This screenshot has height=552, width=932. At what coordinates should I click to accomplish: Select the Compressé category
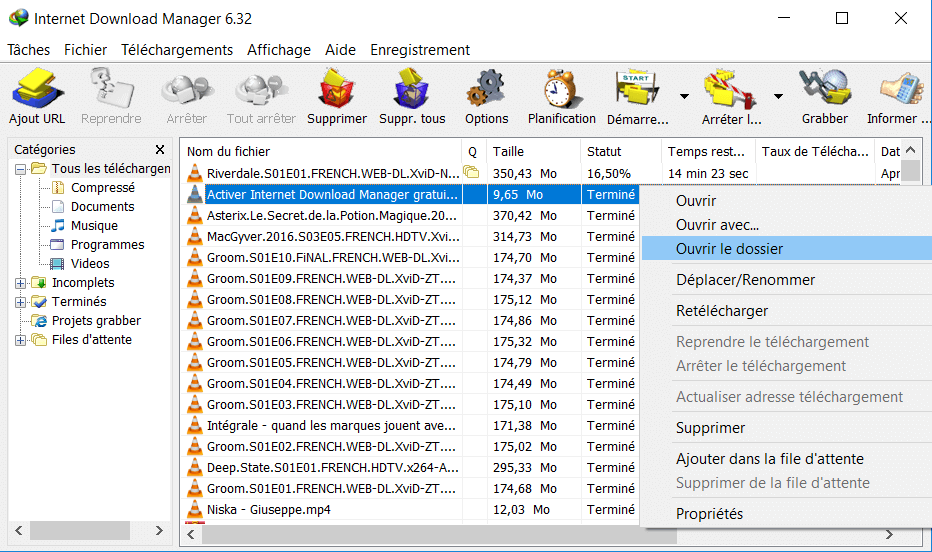(103, 188)
